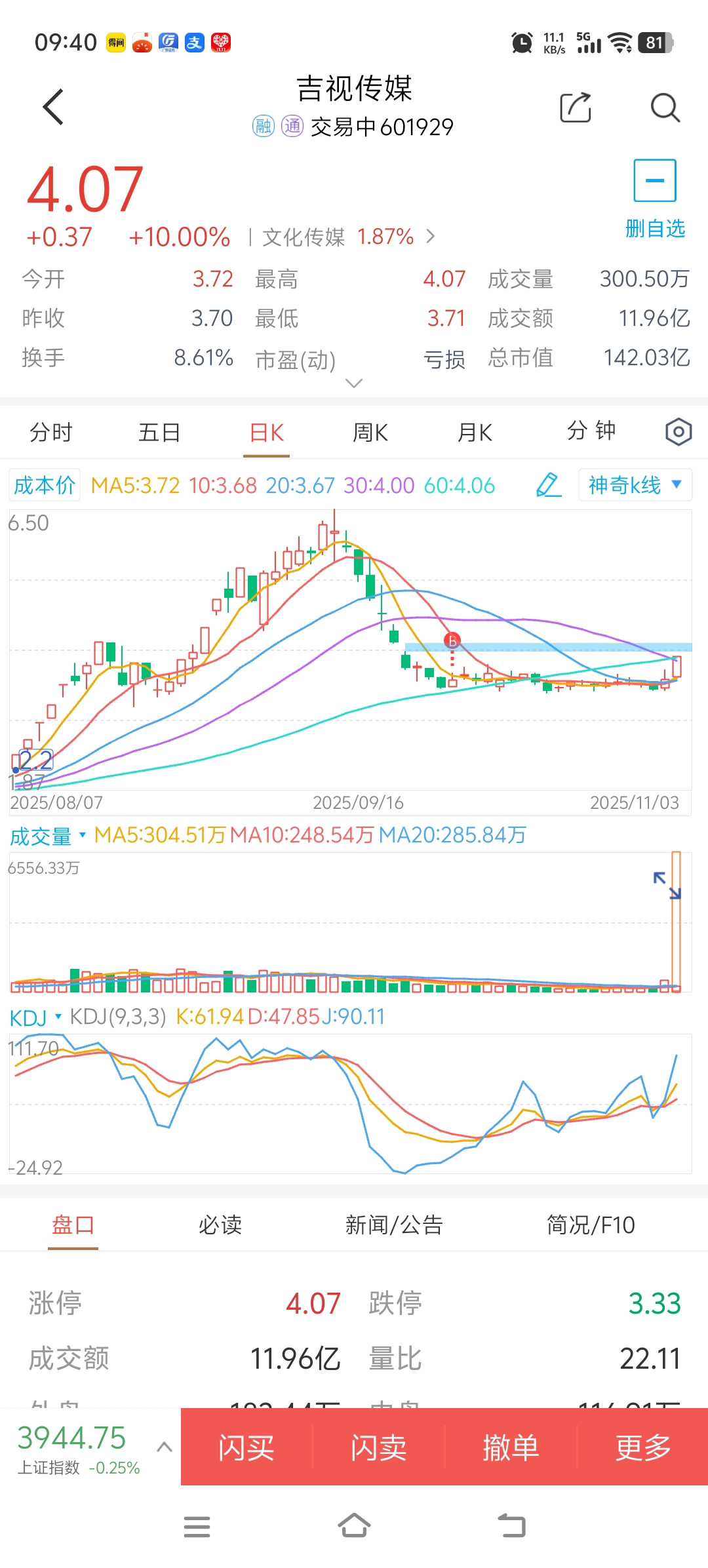The height and width of the screenshot is (1568, 708).
Task: Tap the 成交量 300.50万 value
Action: click(x=645, y=279)
